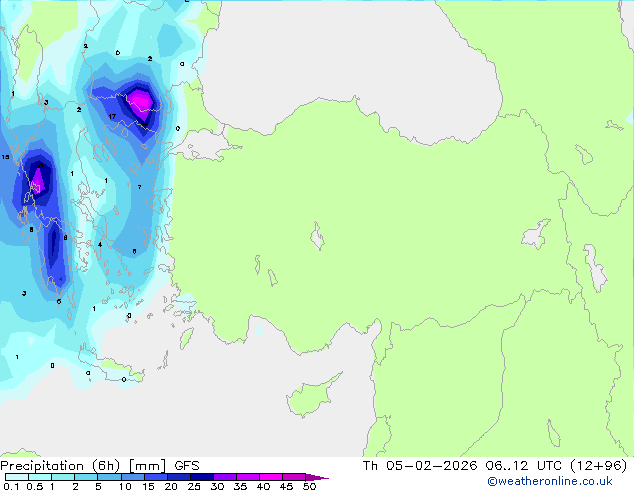Click the '06..12 UTC' time range text
This screenshot has height=490, width=634.
[523, 466]
